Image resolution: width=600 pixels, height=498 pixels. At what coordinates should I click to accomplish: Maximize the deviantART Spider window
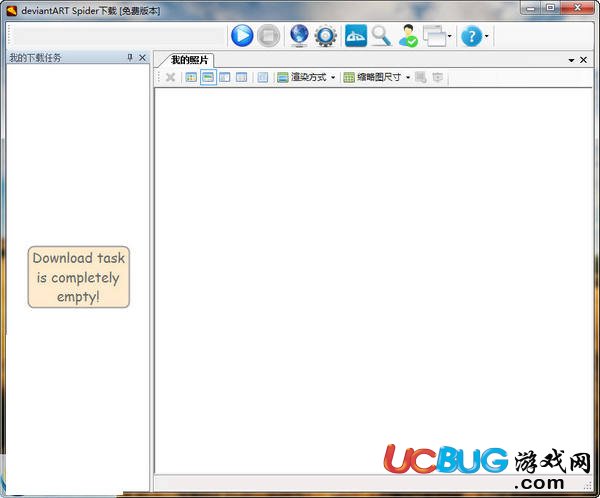tap(550, 8)
